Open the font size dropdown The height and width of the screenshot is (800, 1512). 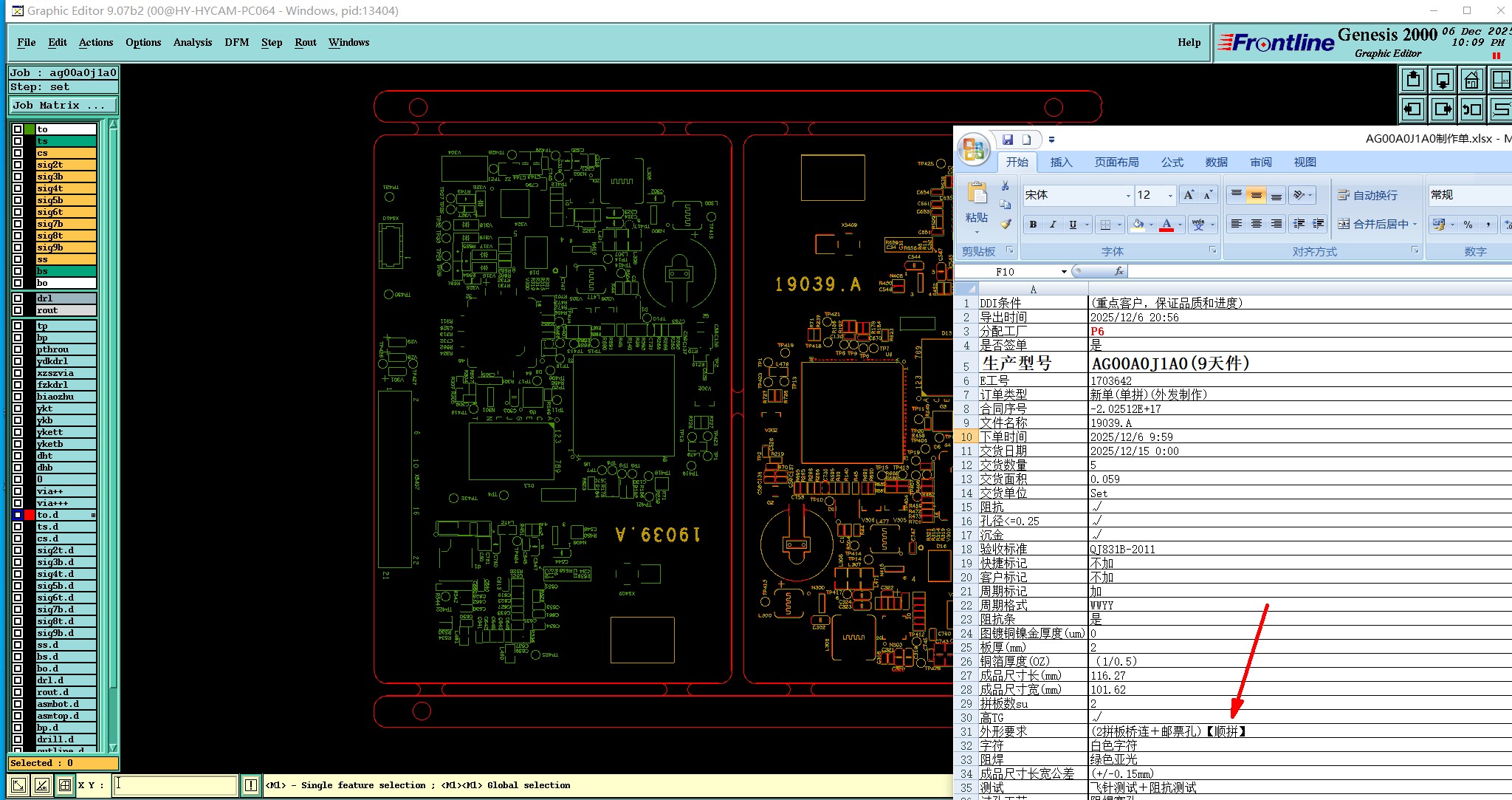(x=1170, y=196)
